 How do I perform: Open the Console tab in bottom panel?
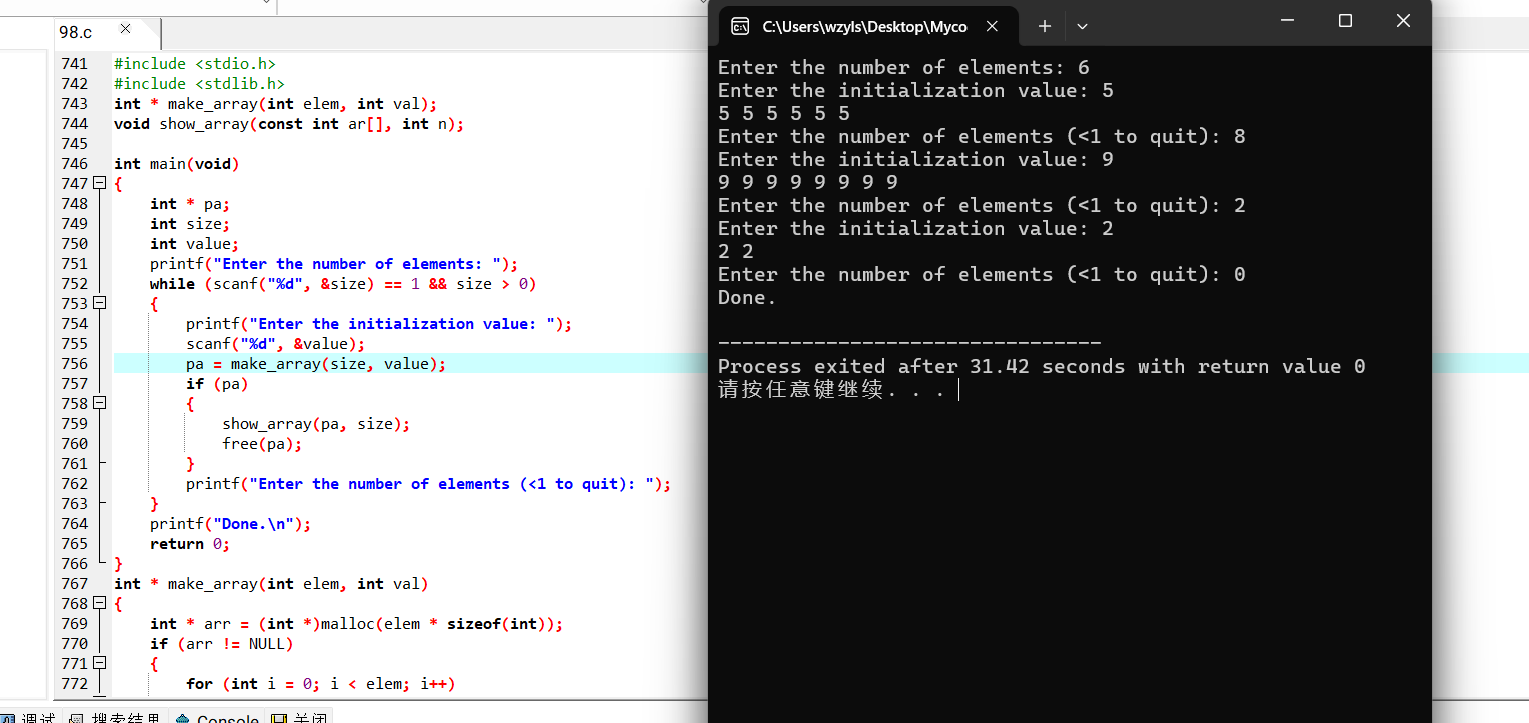point(218,717)
